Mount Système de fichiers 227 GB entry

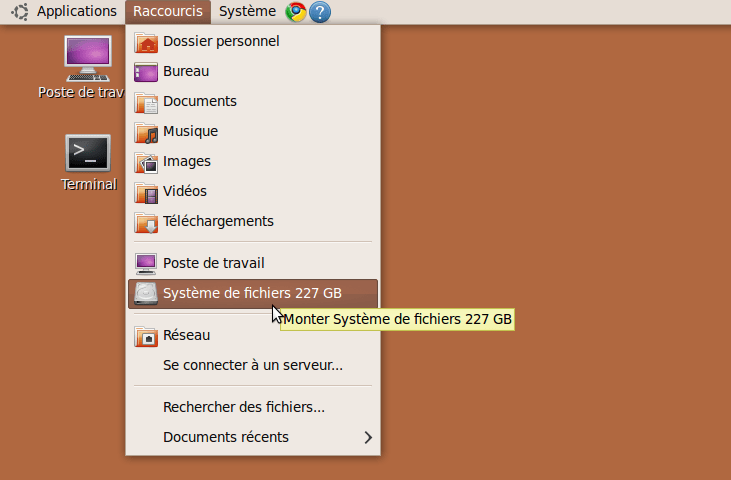point(253,294)
